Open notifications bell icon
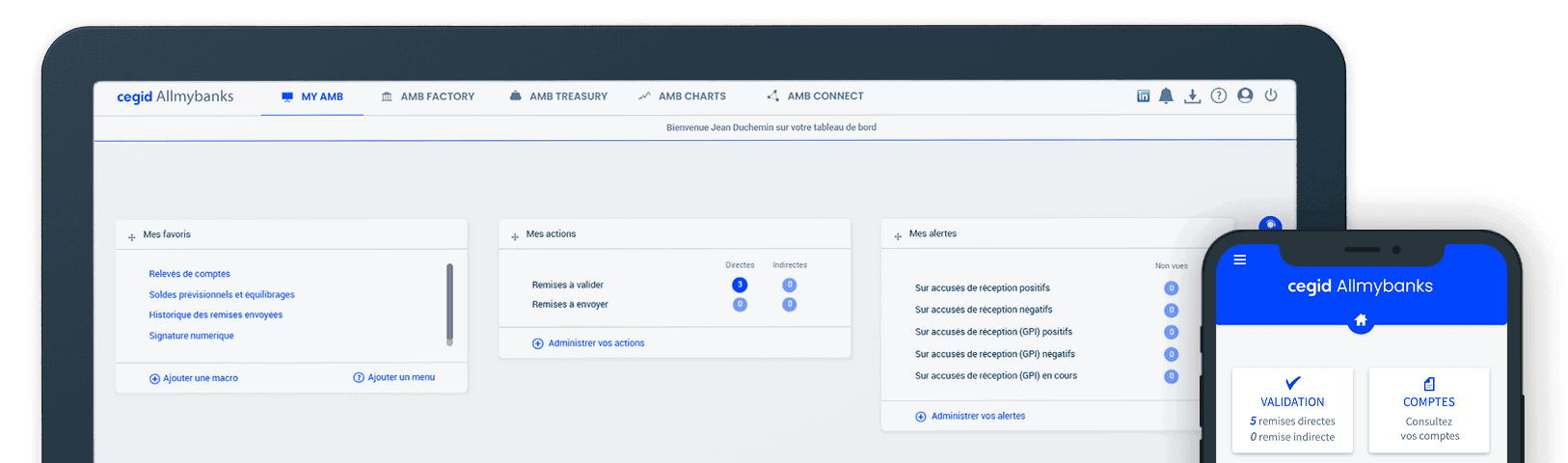 pyautogui.click(x=1166, y=95)
